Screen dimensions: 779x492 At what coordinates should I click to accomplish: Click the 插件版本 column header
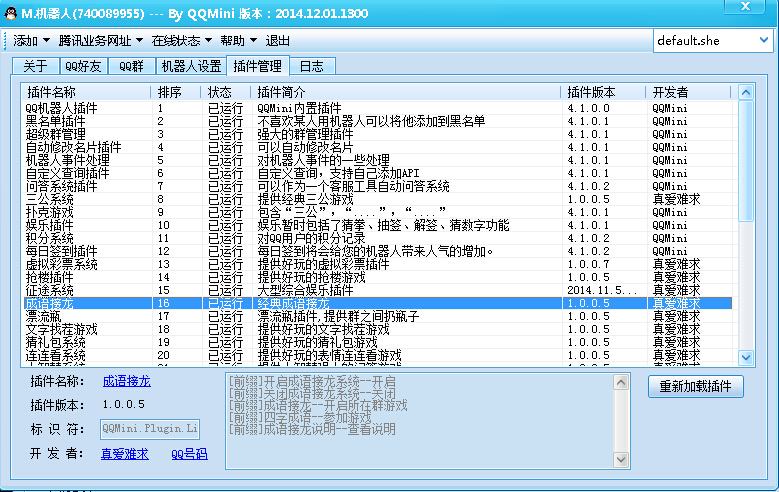pos(603,92)
